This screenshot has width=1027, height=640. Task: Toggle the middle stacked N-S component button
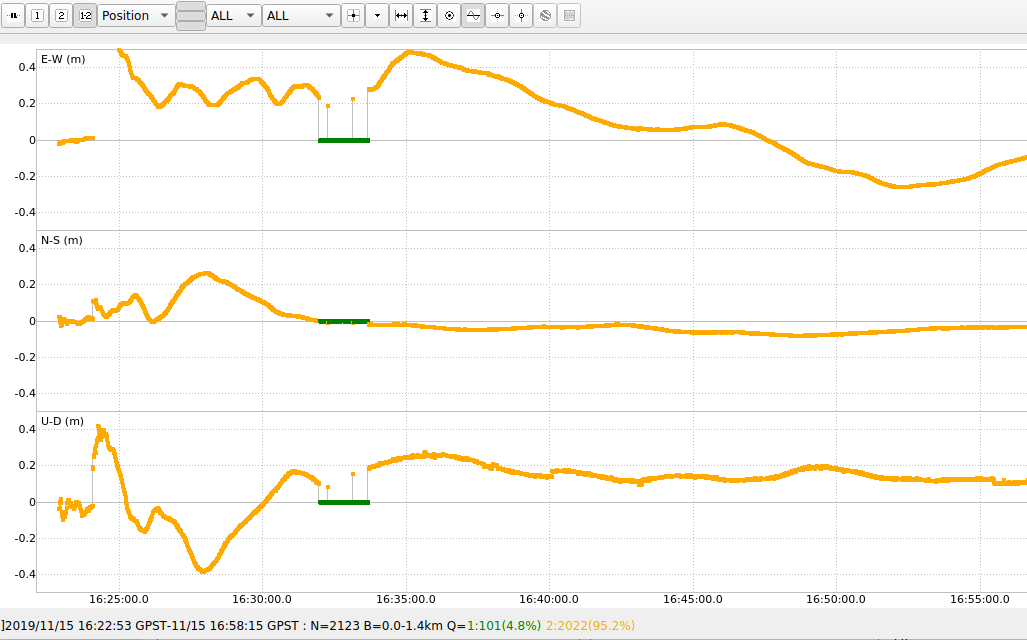(x=191, y=16)
